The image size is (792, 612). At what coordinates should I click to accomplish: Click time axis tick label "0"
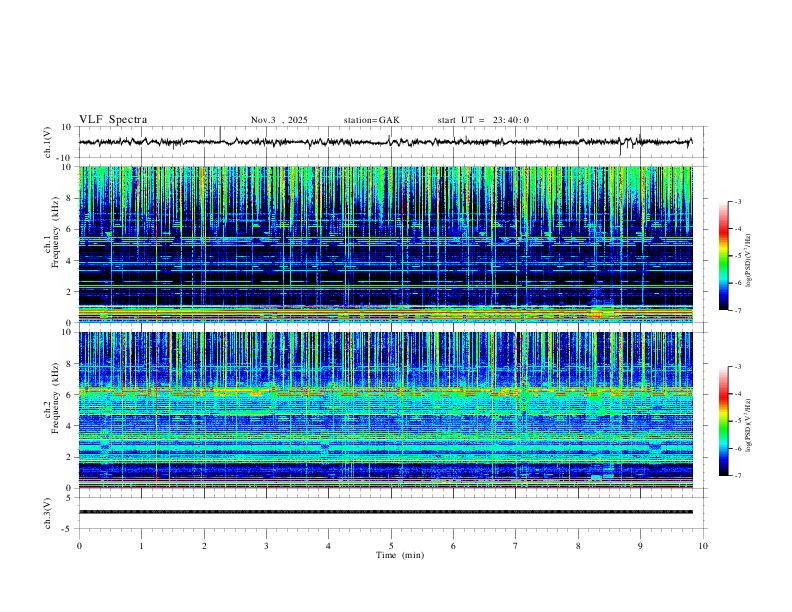[x=79, y=546]
